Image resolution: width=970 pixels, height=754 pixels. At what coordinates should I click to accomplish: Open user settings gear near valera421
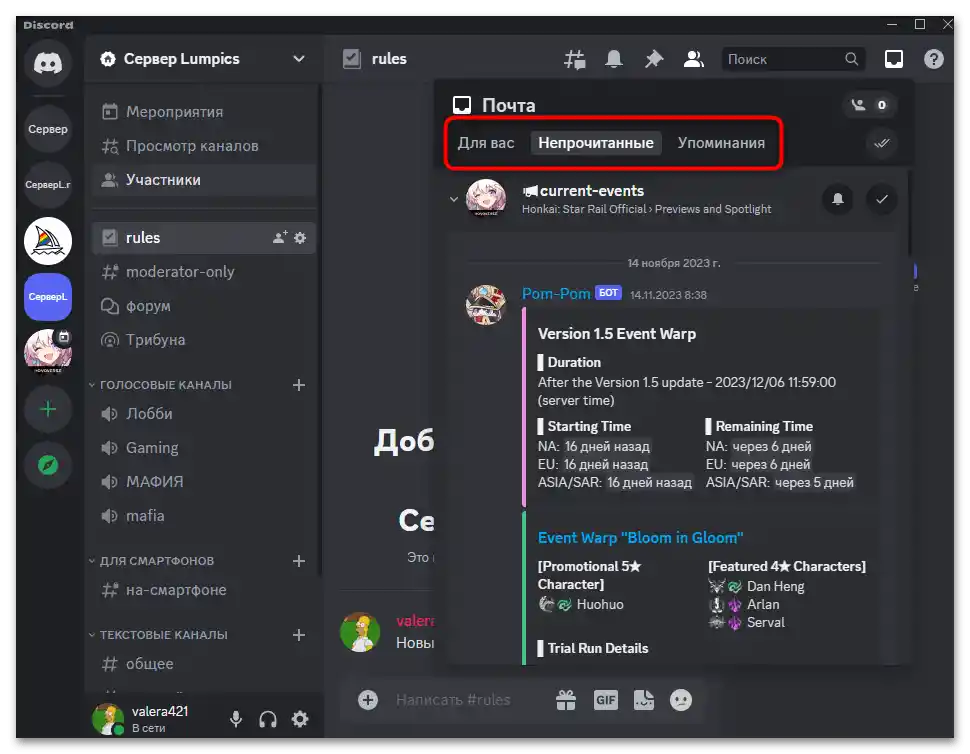coord(300,719)
